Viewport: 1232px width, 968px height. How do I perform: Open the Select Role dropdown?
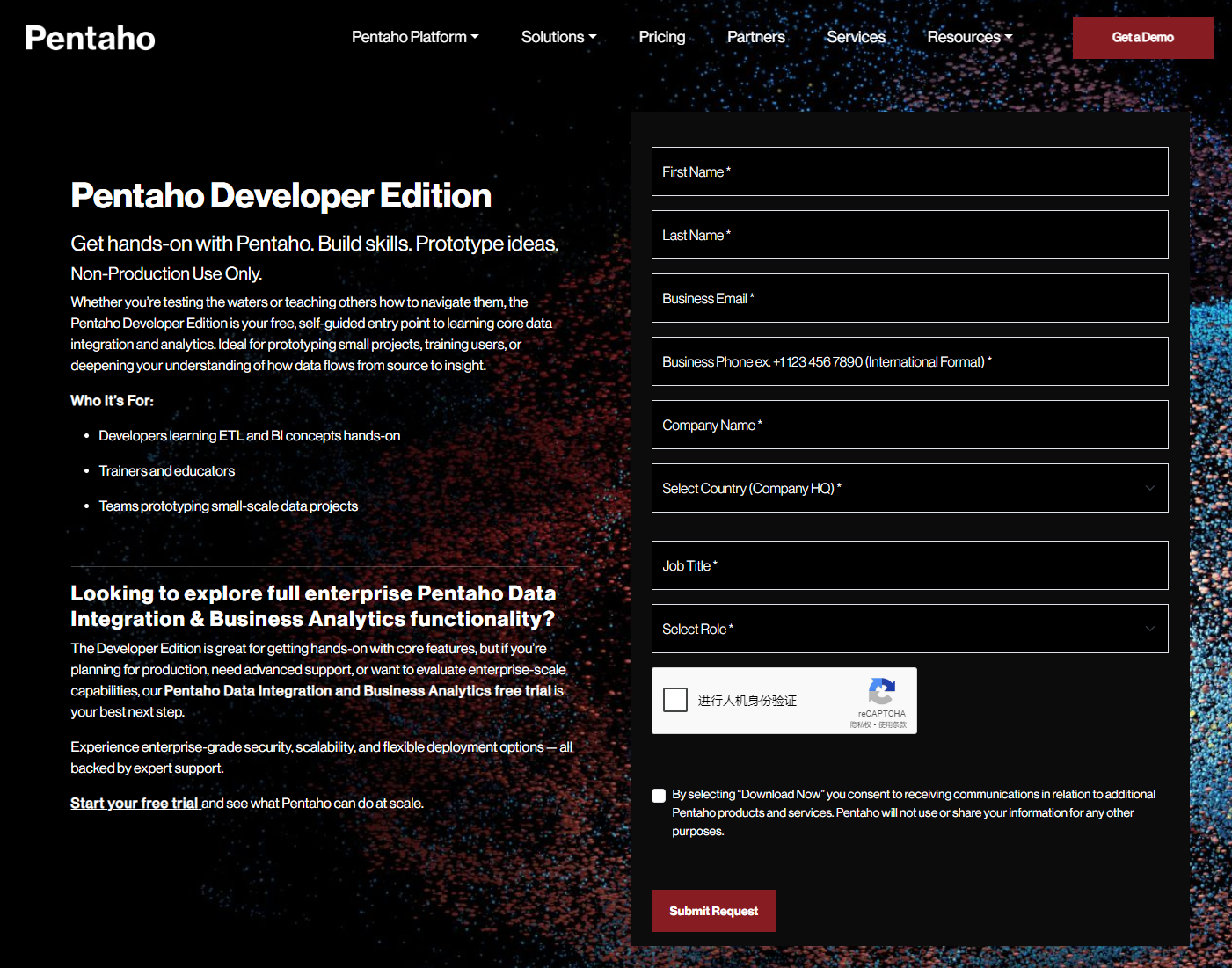[x=910, y=629]
